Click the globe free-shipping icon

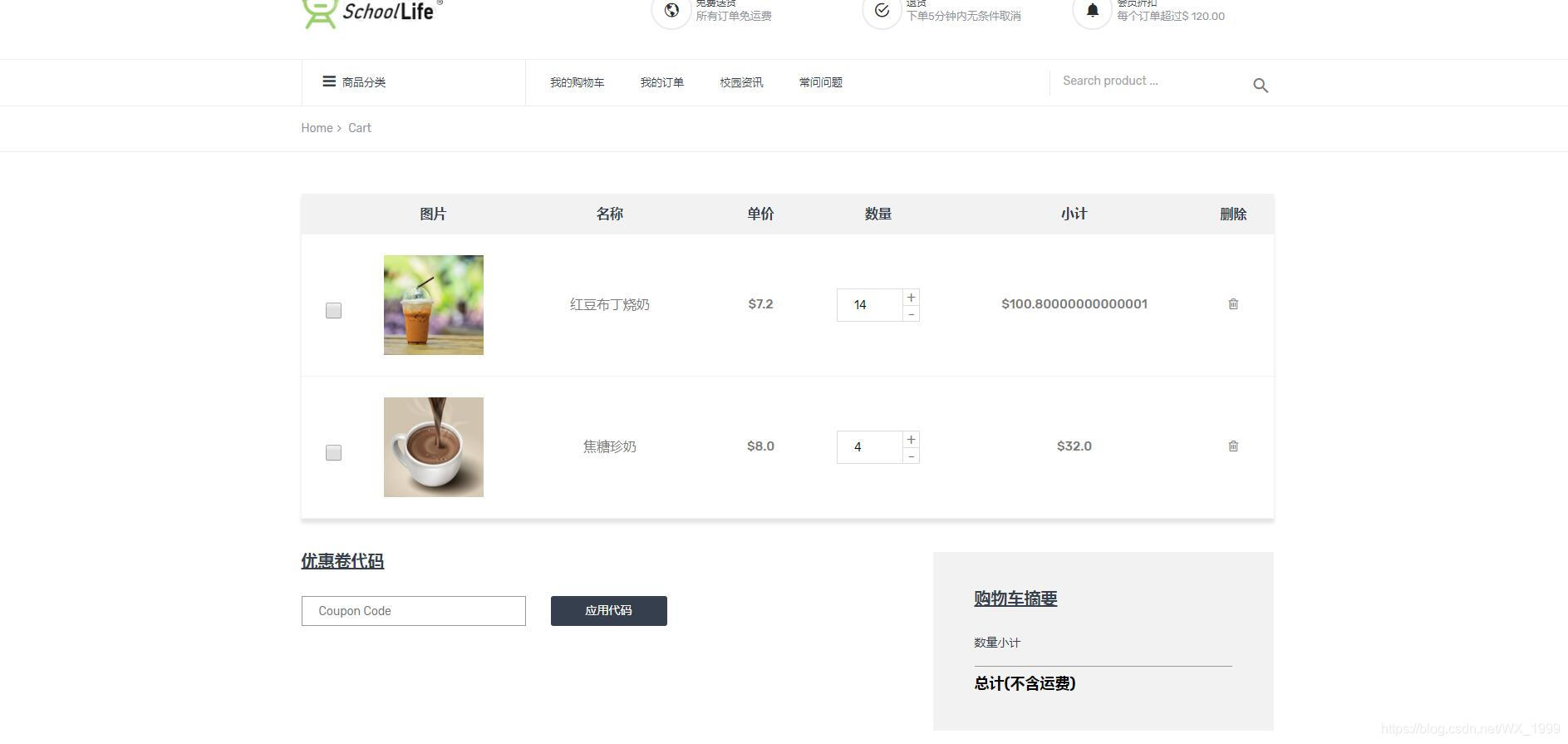pyautogui.click(x=671, y=11)
